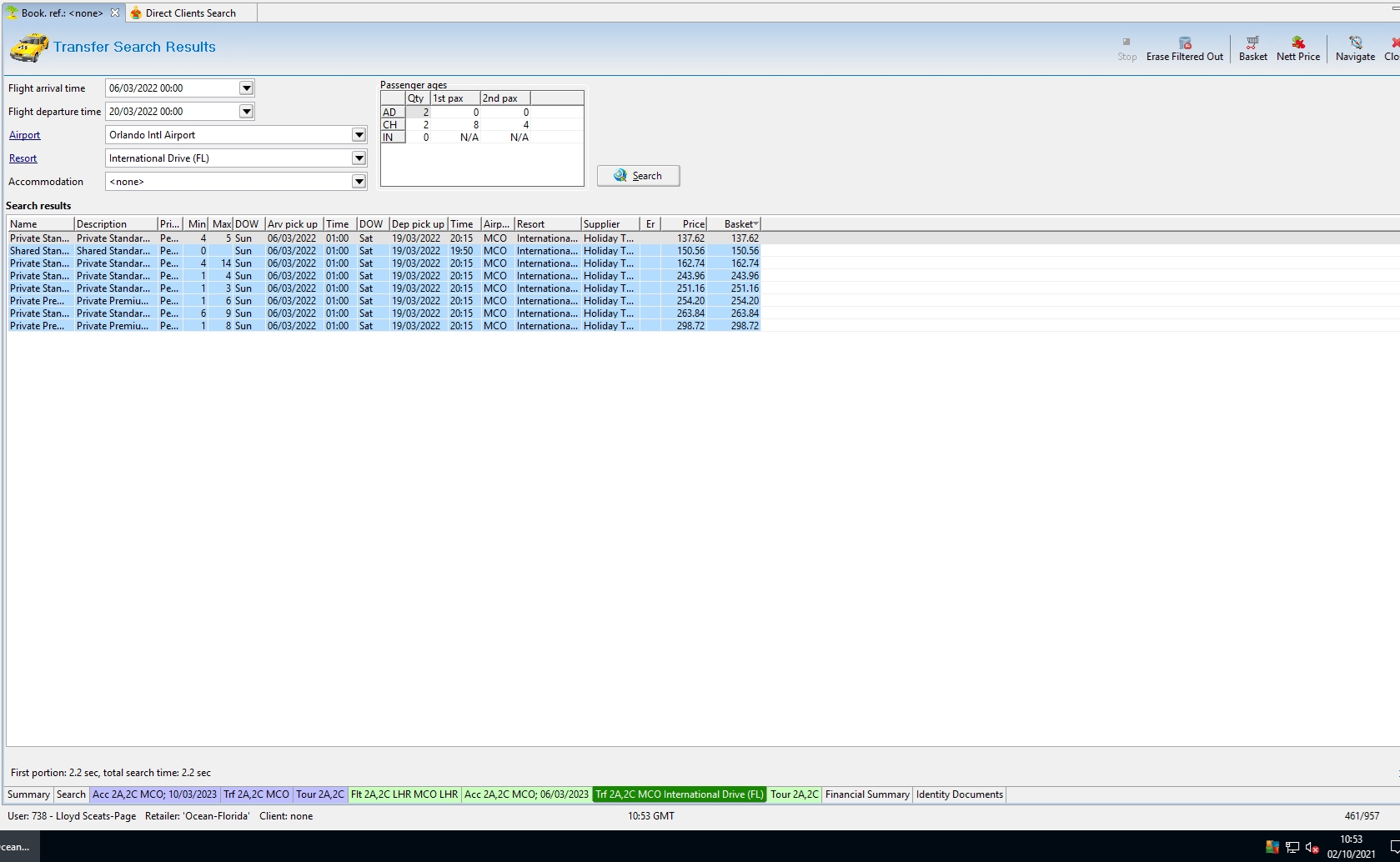Screen dimensions: 1400x862
Task: Select the result row priced 162.74
Action: tap(384, 263)
